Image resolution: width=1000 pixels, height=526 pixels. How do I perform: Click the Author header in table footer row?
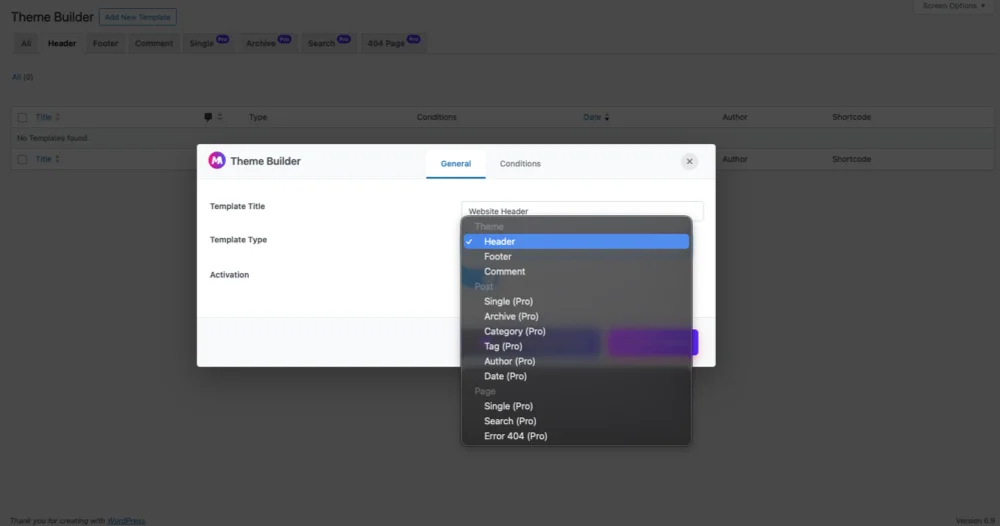point(735,159)
